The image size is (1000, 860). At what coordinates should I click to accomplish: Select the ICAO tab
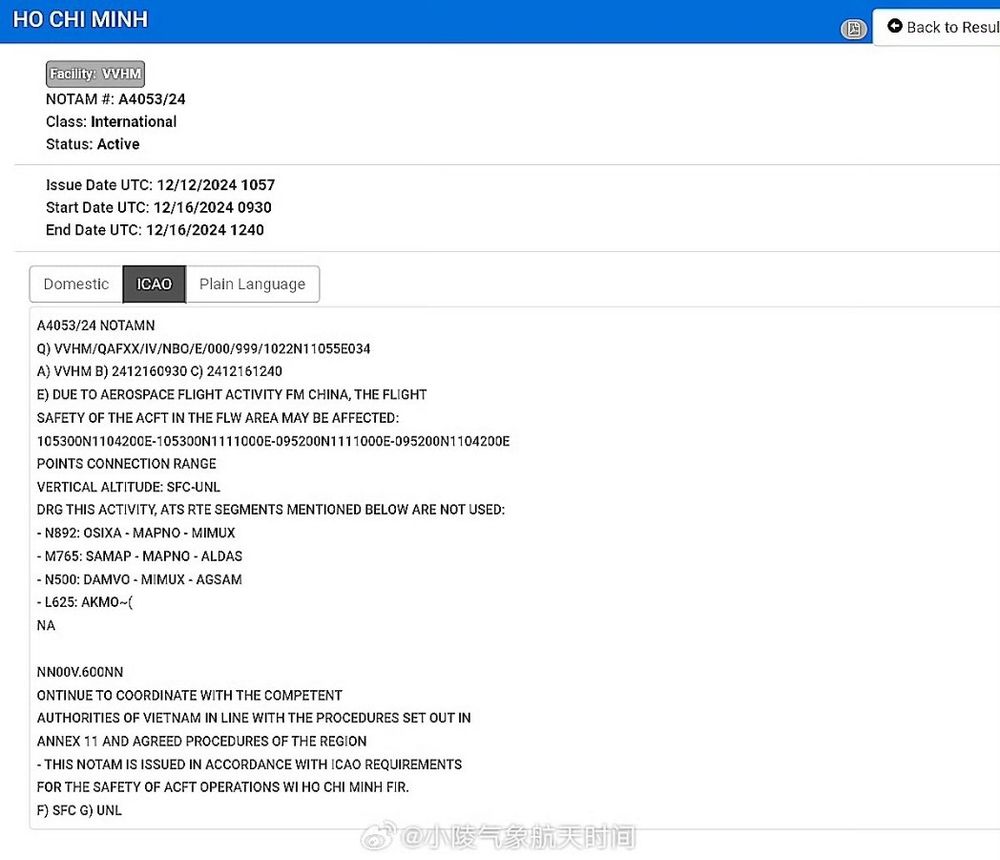point(154,284)
